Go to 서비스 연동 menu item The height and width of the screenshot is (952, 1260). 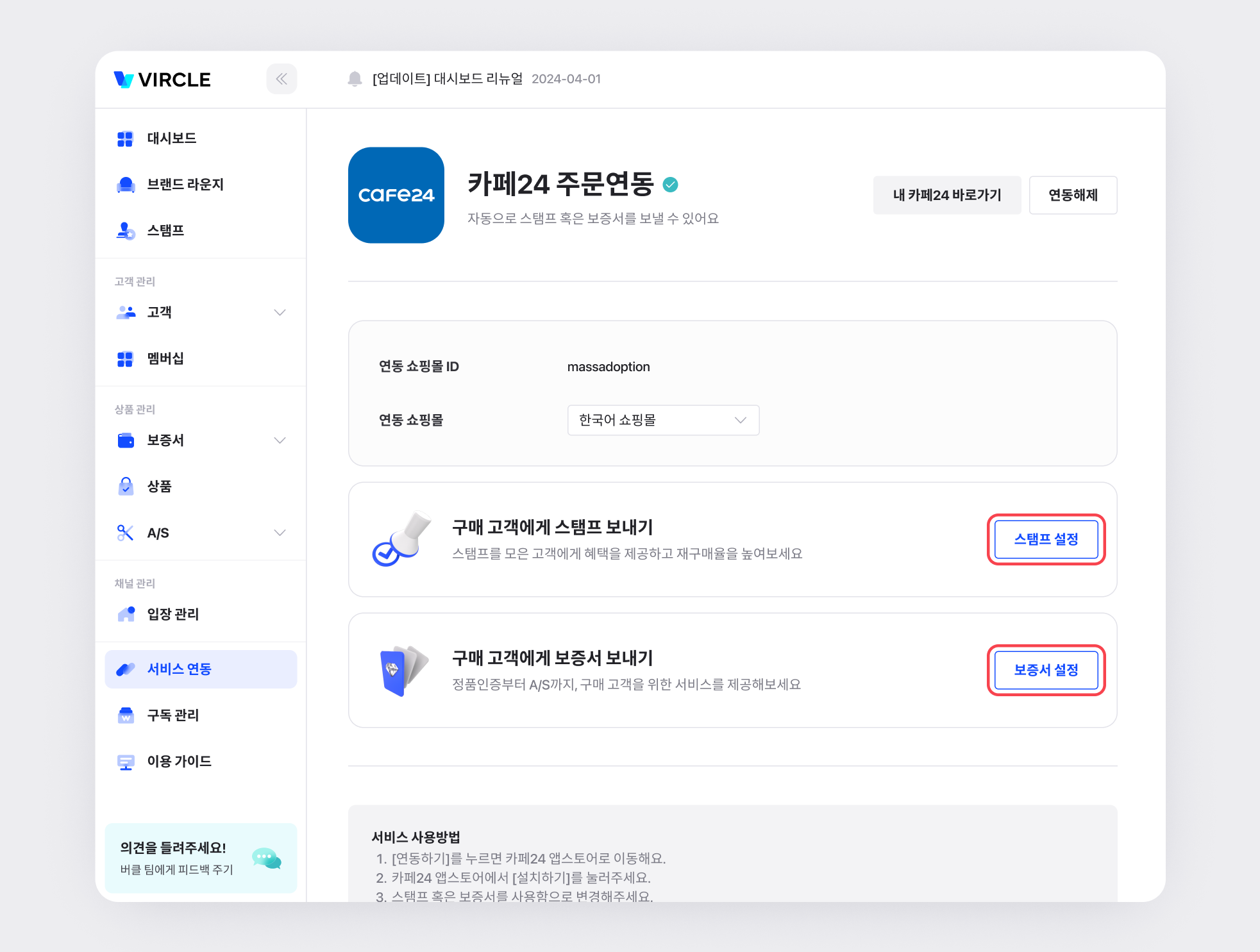[x=201, y=669]
